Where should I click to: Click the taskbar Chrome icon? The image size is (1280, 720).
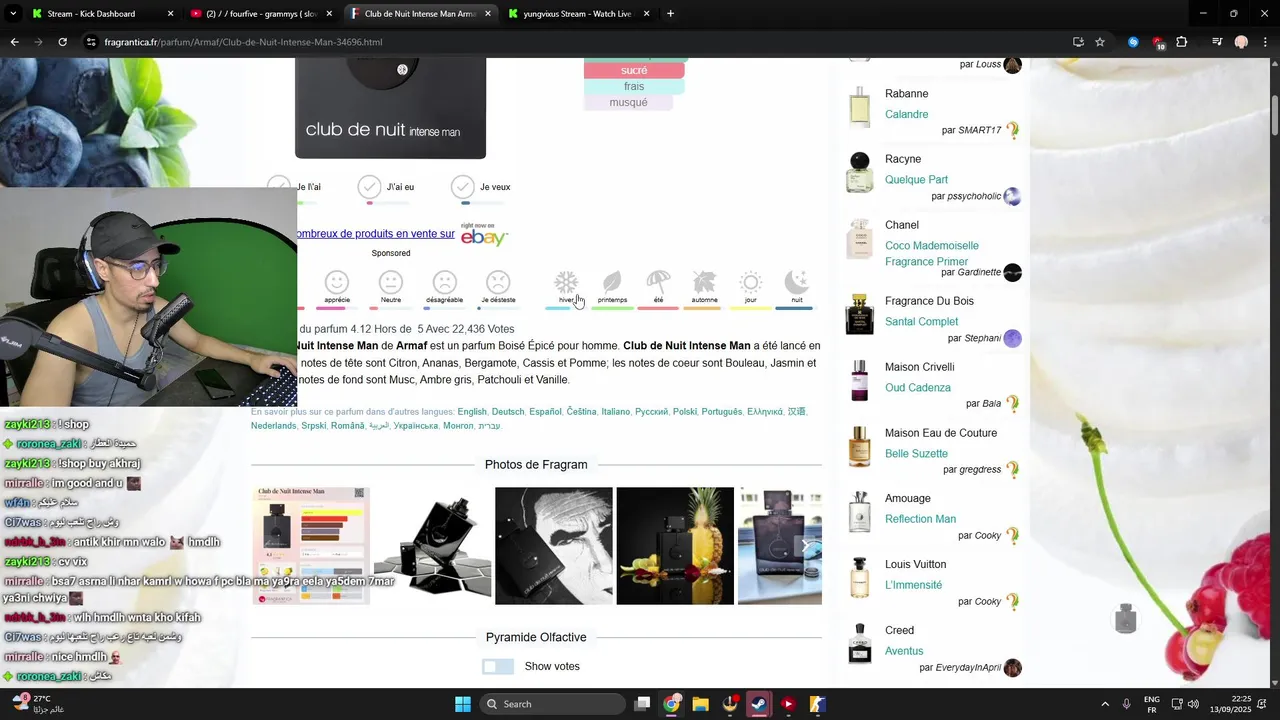click(671, 704)
